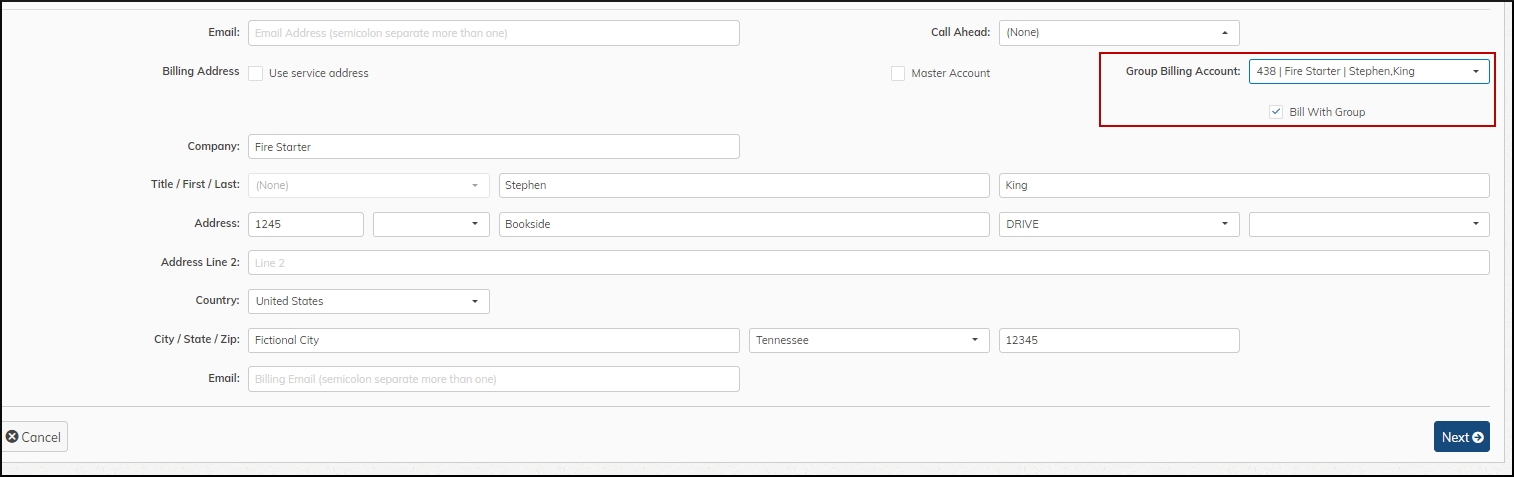This screenshot has height=477, width=1514.
Task: Open the empty dropdown after DRIVE field
Action: tap(1368, 224)
